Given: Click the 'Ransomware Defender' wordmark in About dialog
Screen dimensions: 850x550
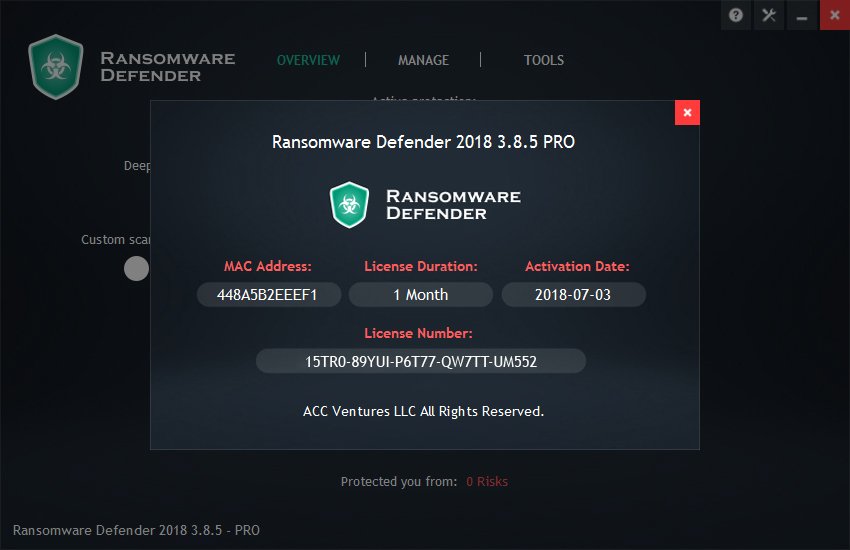Looking at the screenshot, I should [x=453, y=205].
